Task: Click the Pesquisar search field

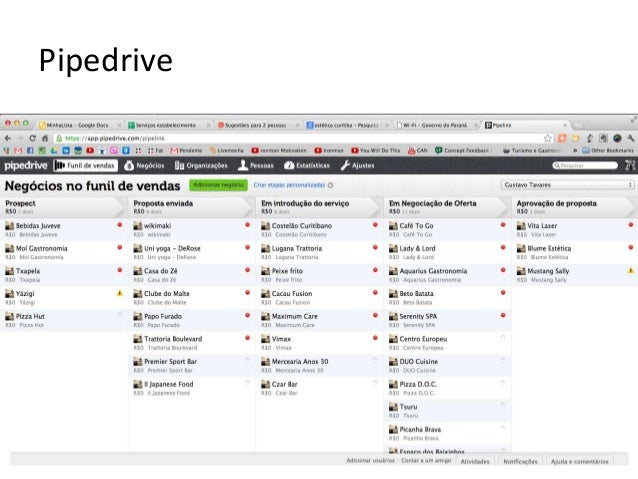Action: coord(585,166)
